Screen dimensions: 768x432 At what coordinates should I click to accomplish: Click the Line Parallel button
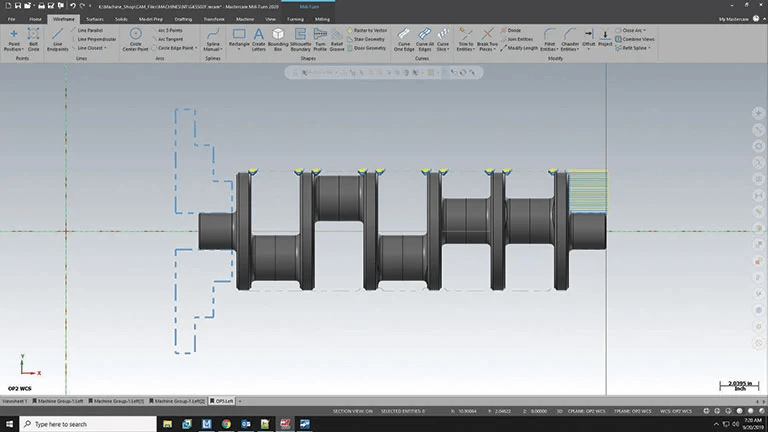coord(90,30)
